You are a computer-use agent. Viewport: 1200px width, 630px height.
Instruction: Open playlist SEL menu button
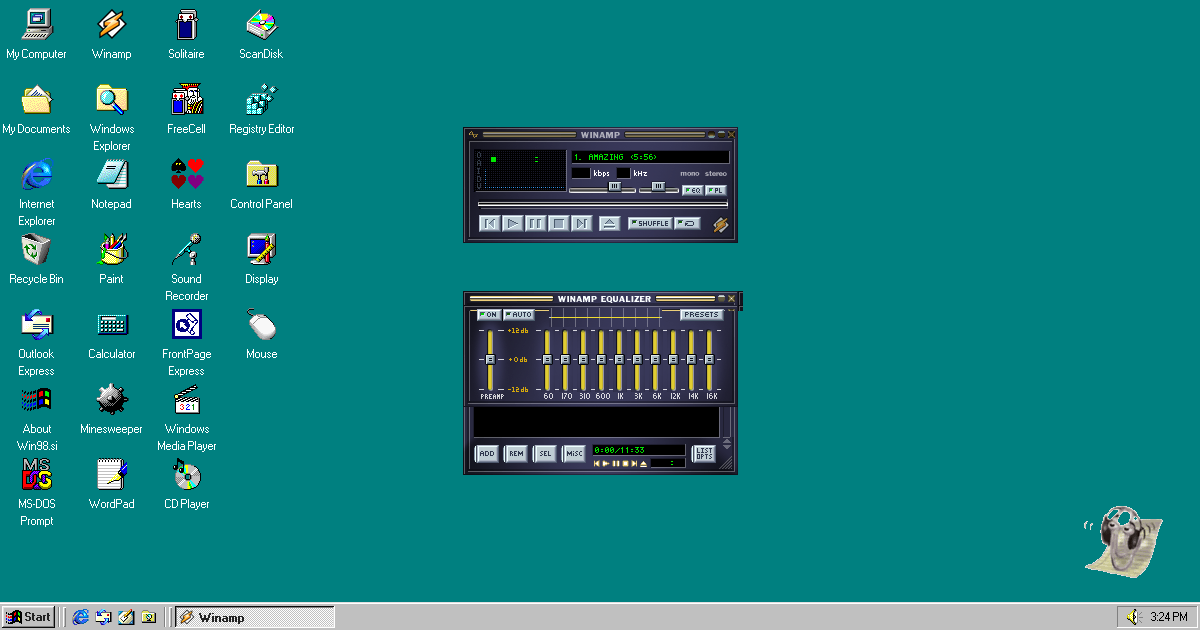[545, 453]
